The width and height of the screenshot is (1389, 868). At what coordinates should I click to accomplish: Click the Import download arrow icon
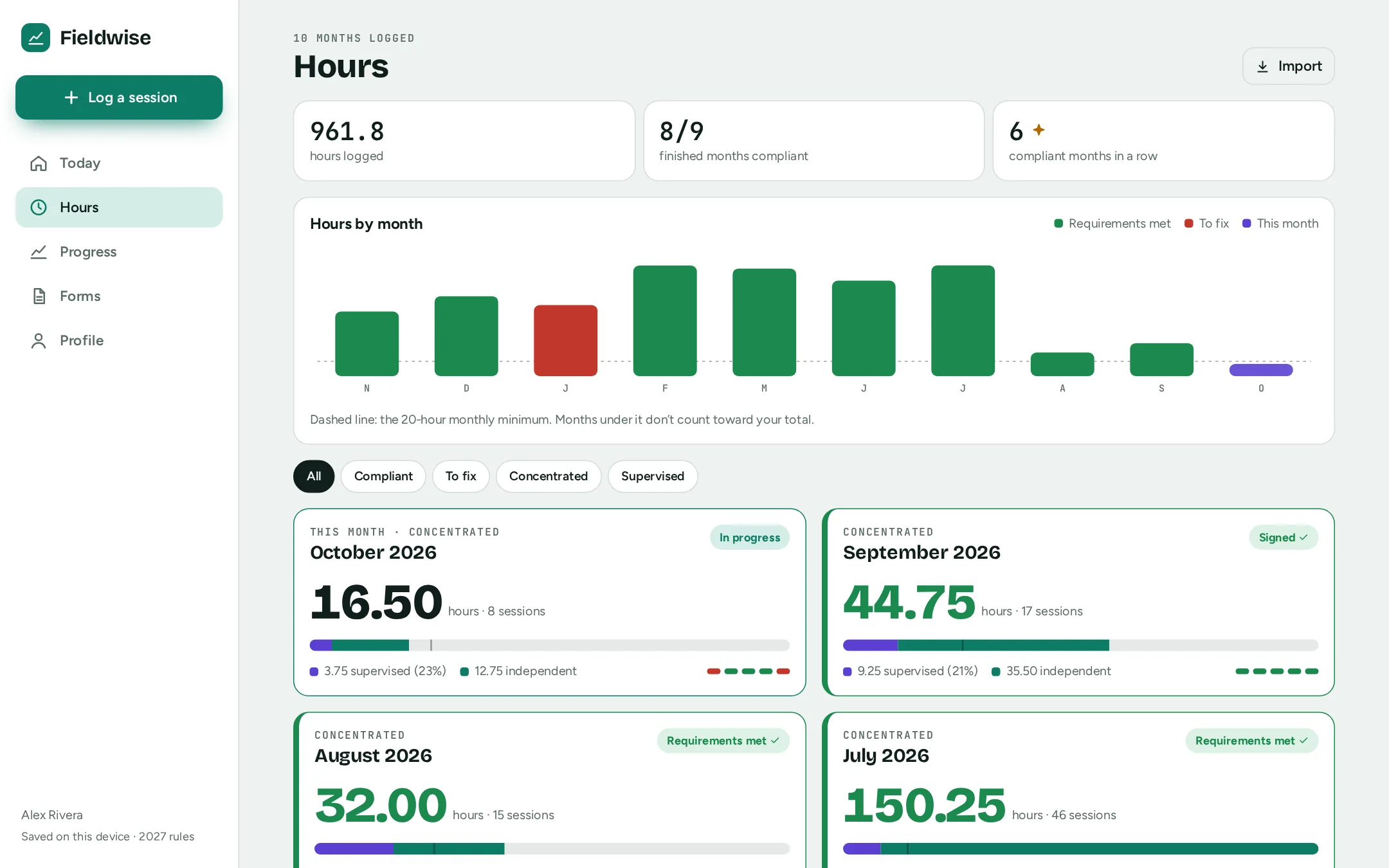[x=1262, y=66]
